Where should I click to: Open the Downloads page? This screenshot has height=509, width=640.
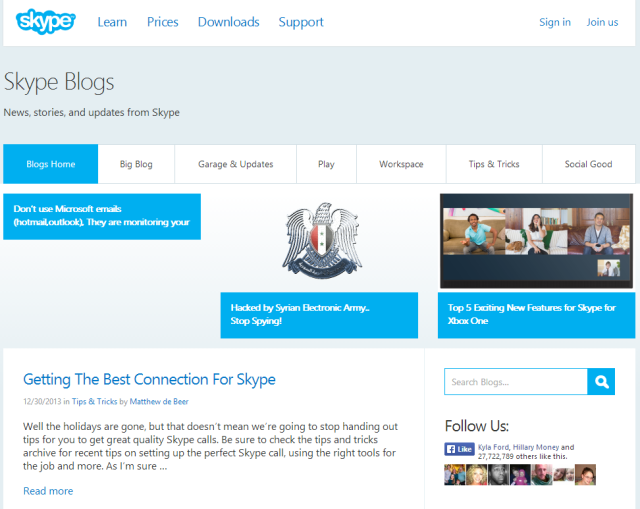click(x=228, y=22)
